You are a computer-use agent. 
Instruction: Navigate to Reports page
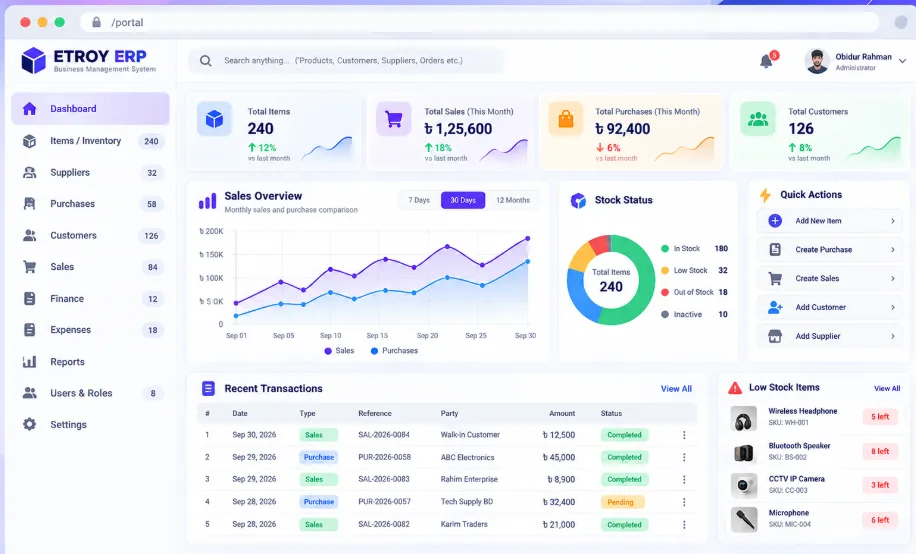pyautogui.click(x=91, y=362)
